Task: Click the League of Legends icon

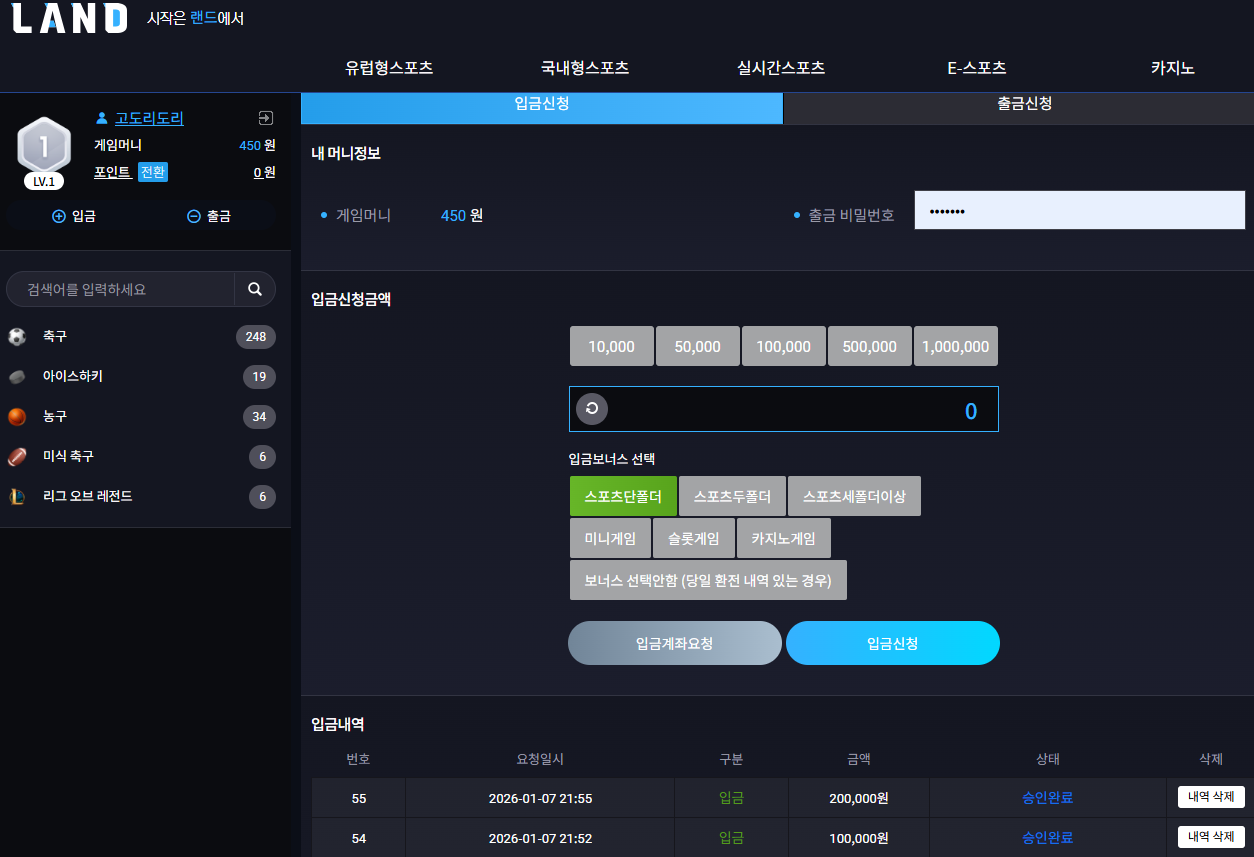Action: (x=17, y=497)
